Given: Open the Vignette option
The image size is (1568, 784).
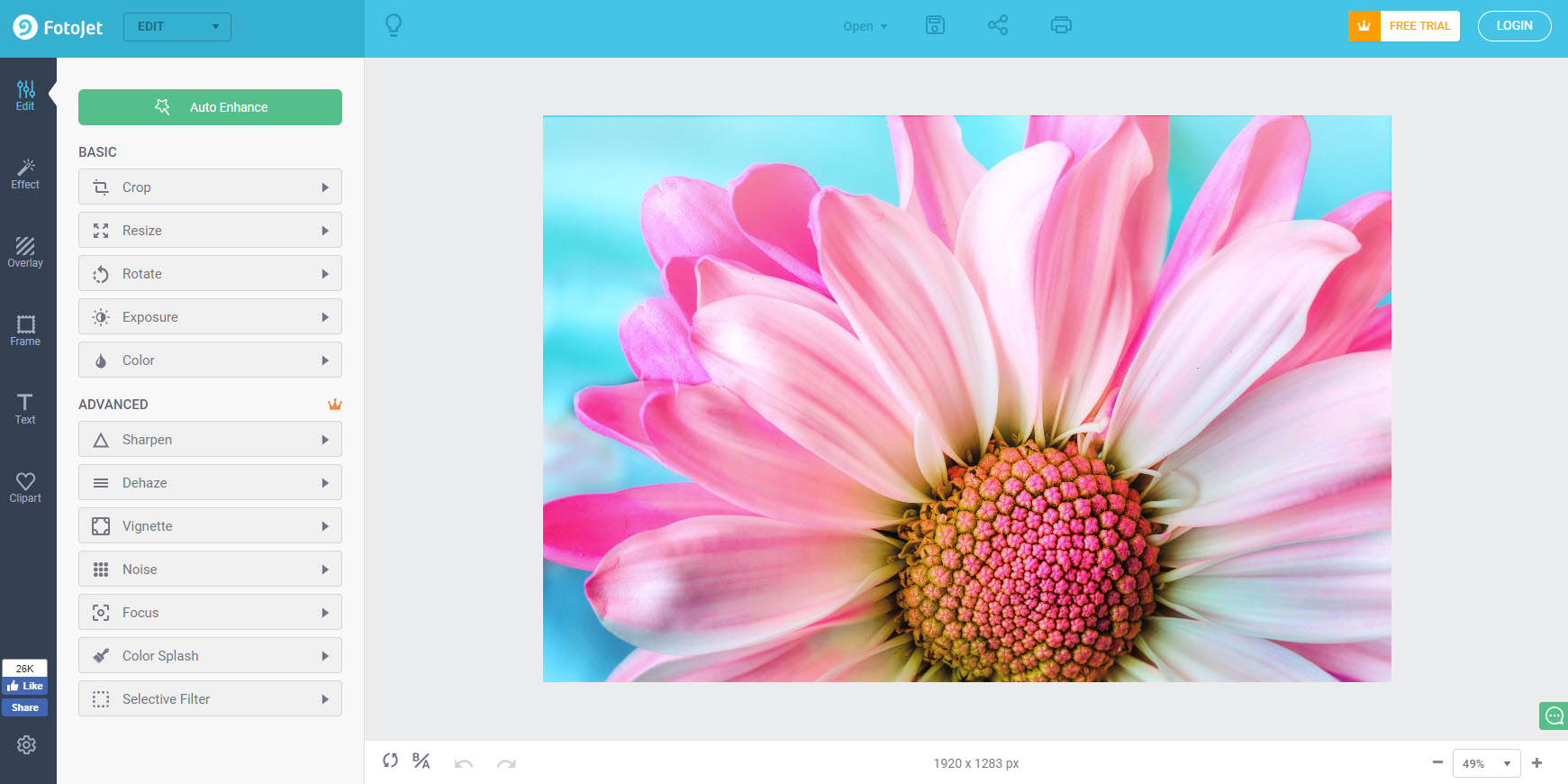Looking at the screenshot, I should point(210,526).
